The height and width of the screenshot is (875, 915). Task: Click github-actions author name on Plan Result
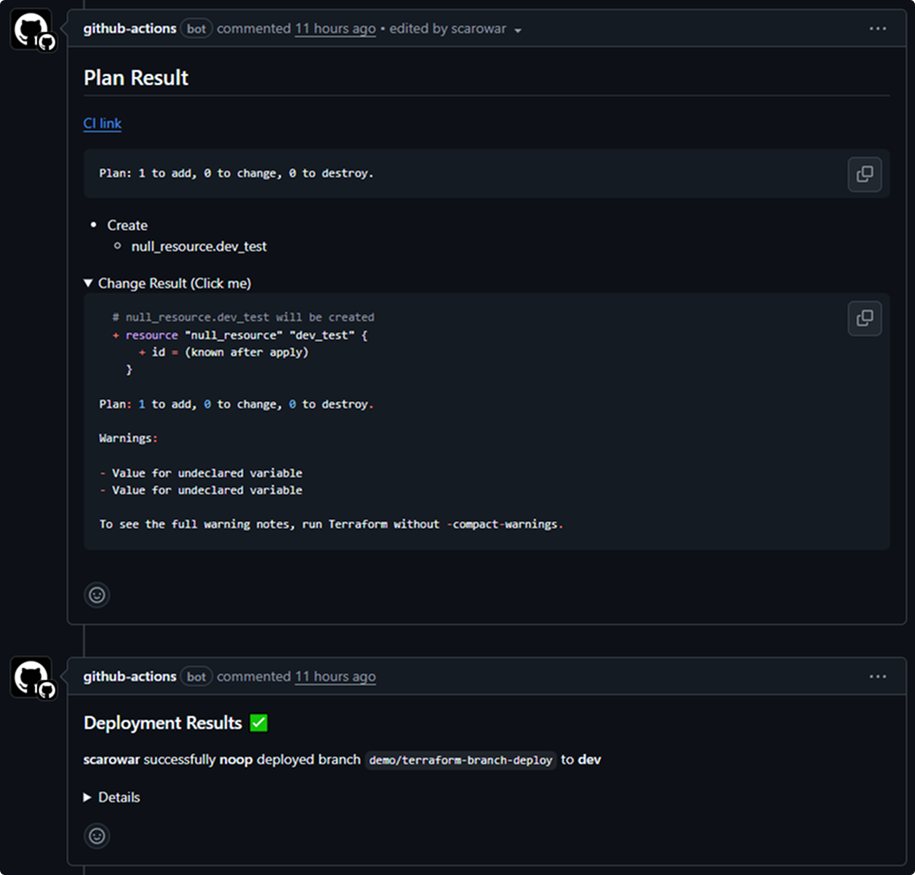[x=130, y=29]
